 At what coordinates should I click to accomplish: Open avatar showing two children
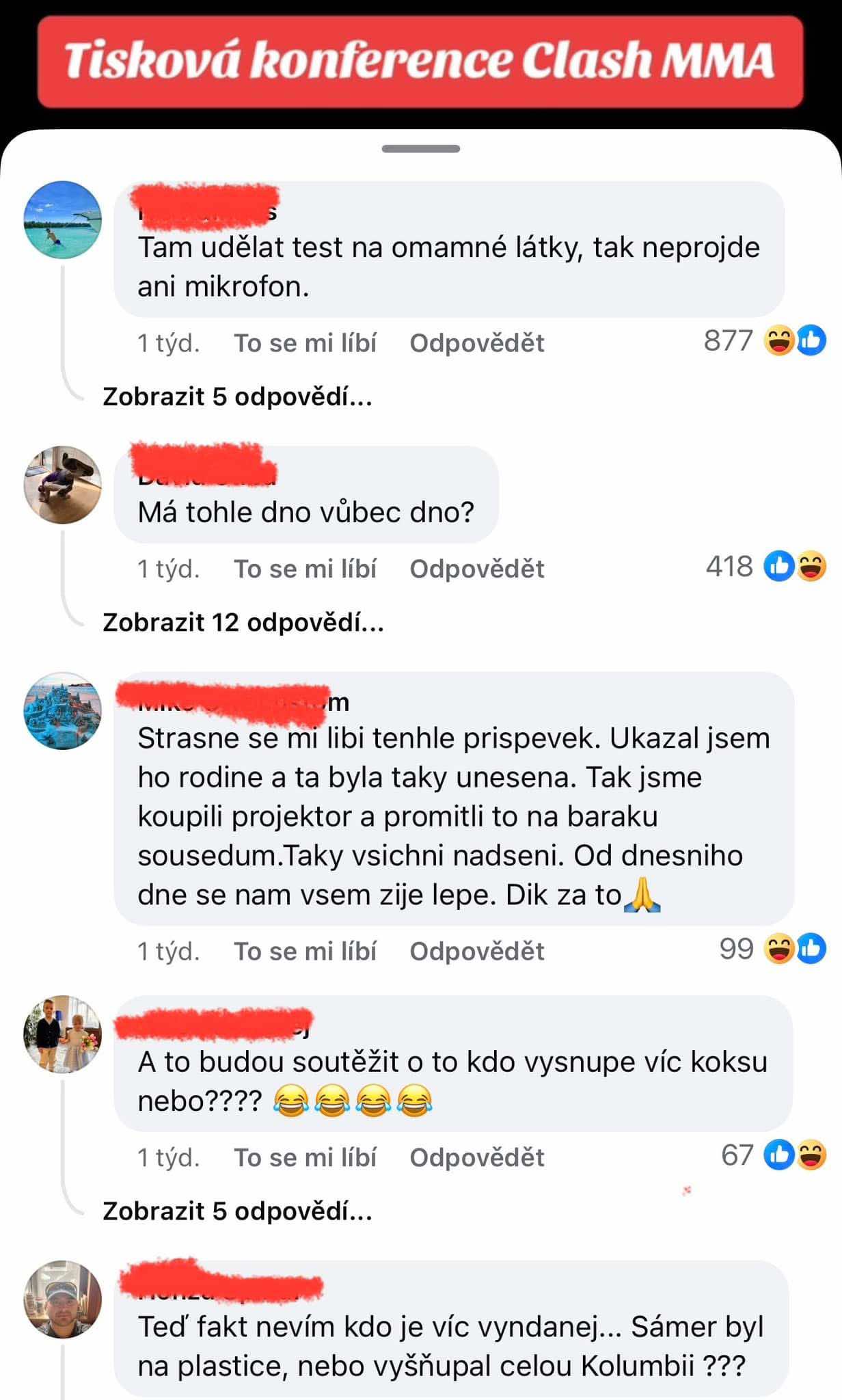[x=63, y=1034]
